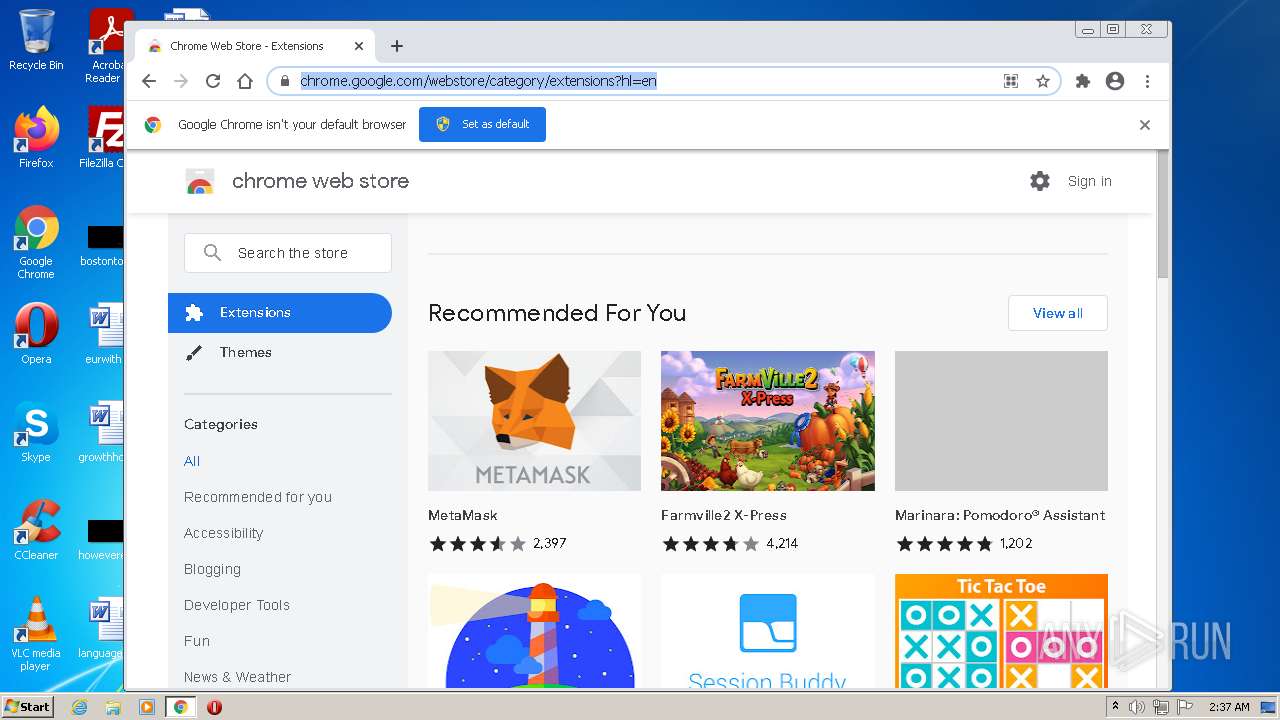Focus the Search the store field
1280x720 pixels.
pyautogui.click(x=288, y=253)
